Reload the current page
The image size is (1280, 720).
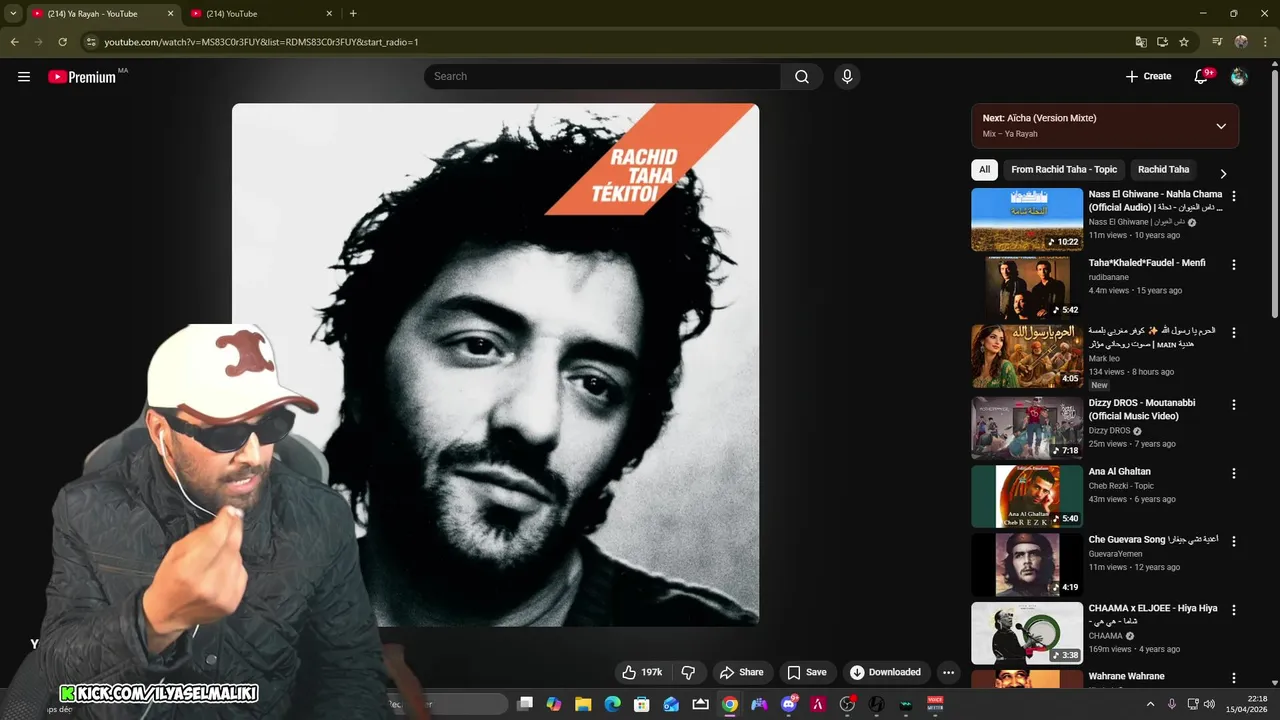pyautogui.click(x=62, y=42)
